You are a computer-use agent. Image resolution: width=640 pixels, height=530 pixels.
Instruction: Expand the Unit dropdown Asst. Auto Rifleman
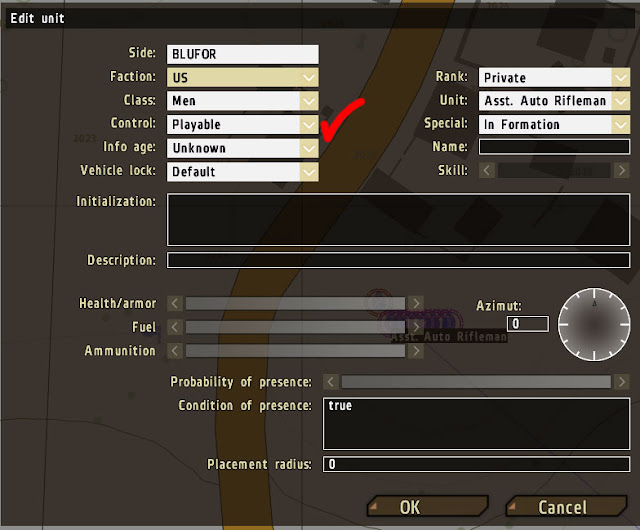554,101
